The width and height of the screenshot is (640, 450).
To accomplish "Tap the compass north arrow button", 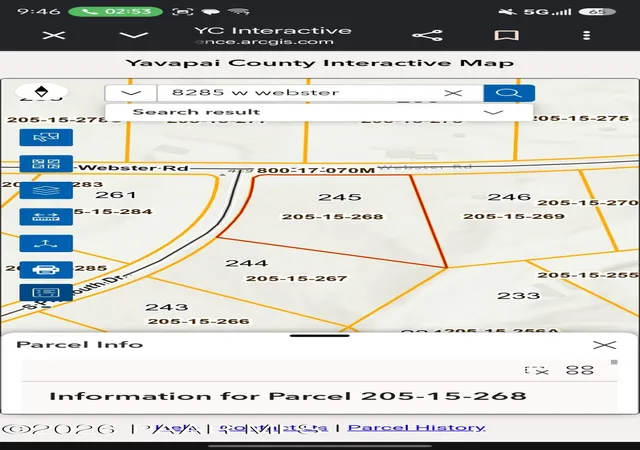I will click(41, 91).
